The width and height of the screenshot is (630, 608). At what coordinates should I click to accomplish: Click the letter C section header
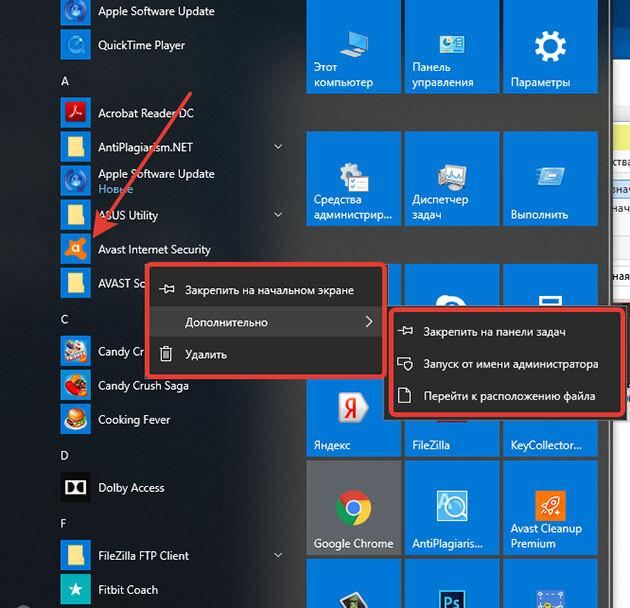tap(65, 319)
